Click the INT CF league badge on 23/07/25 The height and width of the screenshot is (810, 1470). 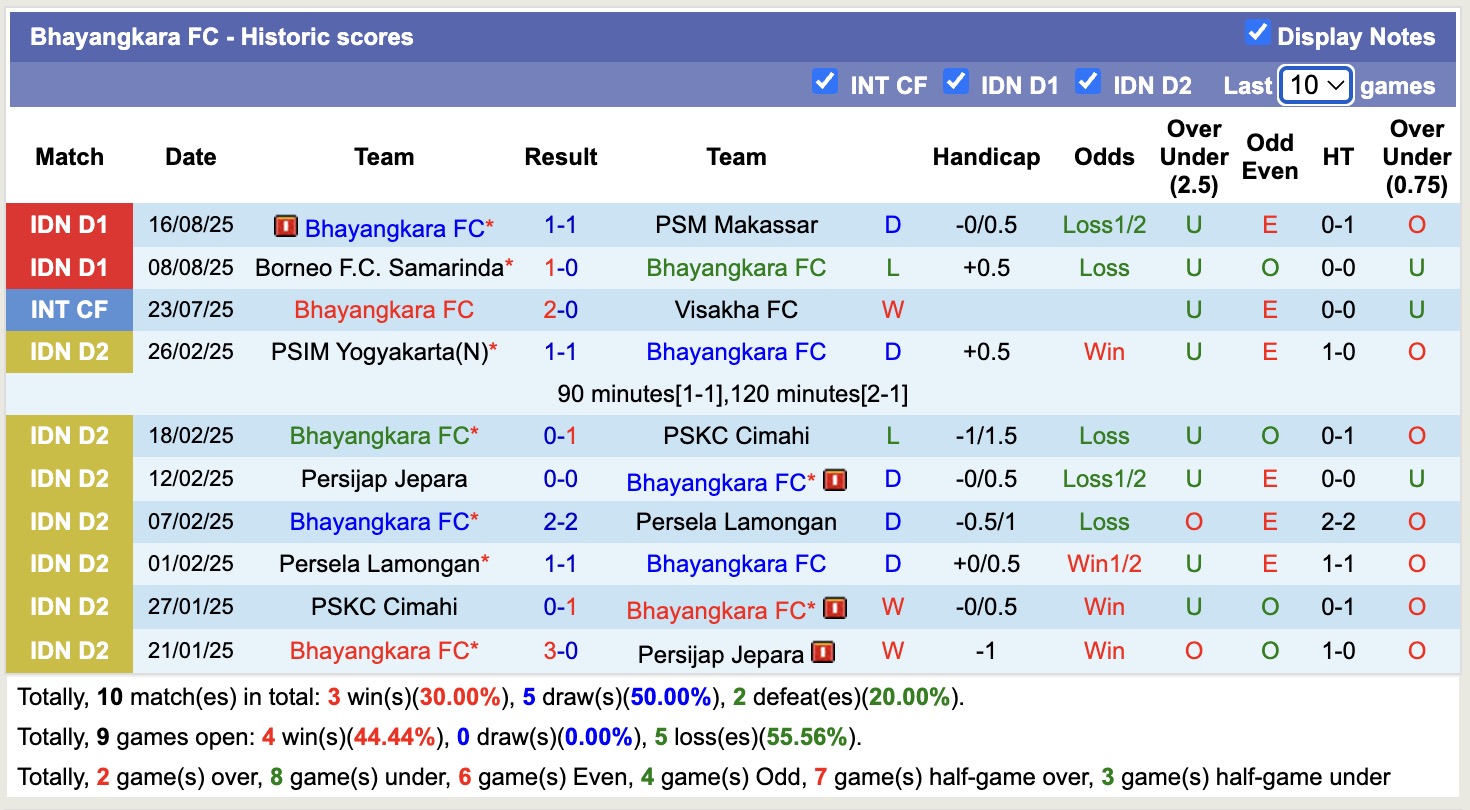click(x=69, y=310)
